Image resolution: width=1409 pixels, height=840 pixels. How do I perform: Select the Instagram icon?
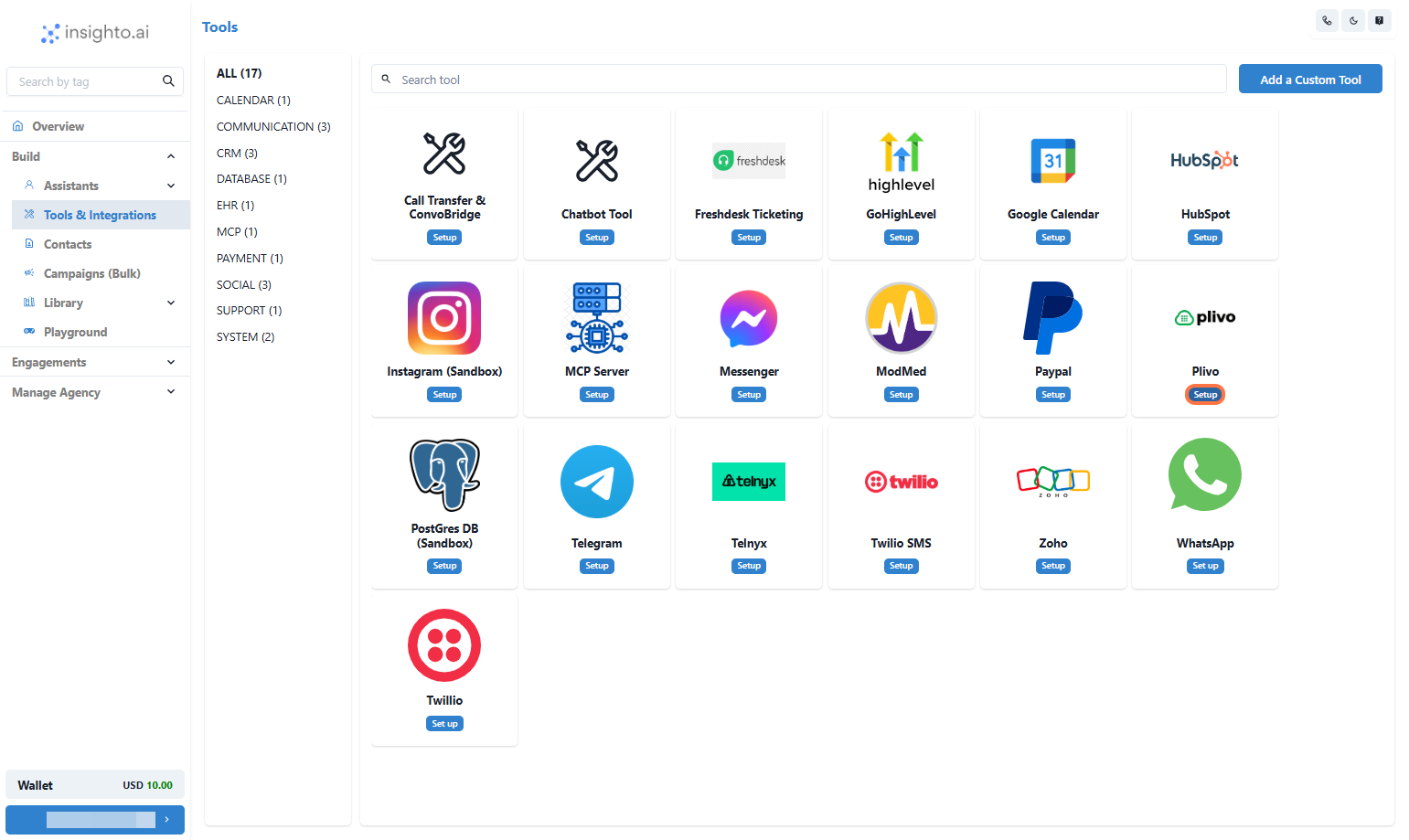444,318
